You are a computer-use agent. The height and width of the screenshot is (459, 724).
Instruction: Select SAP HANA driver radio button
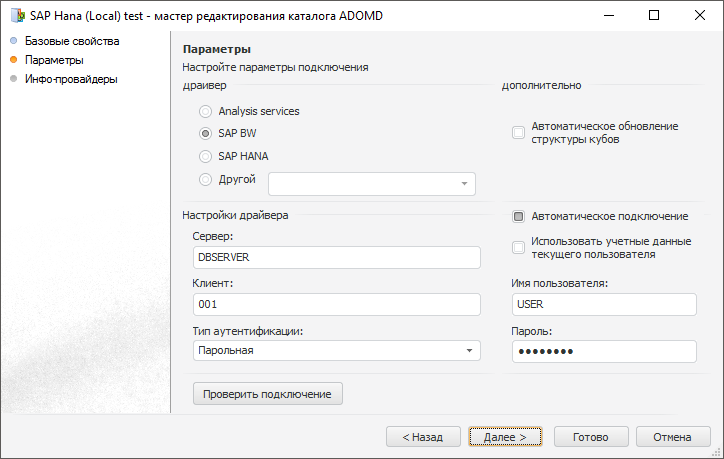(x=206, y=156)
